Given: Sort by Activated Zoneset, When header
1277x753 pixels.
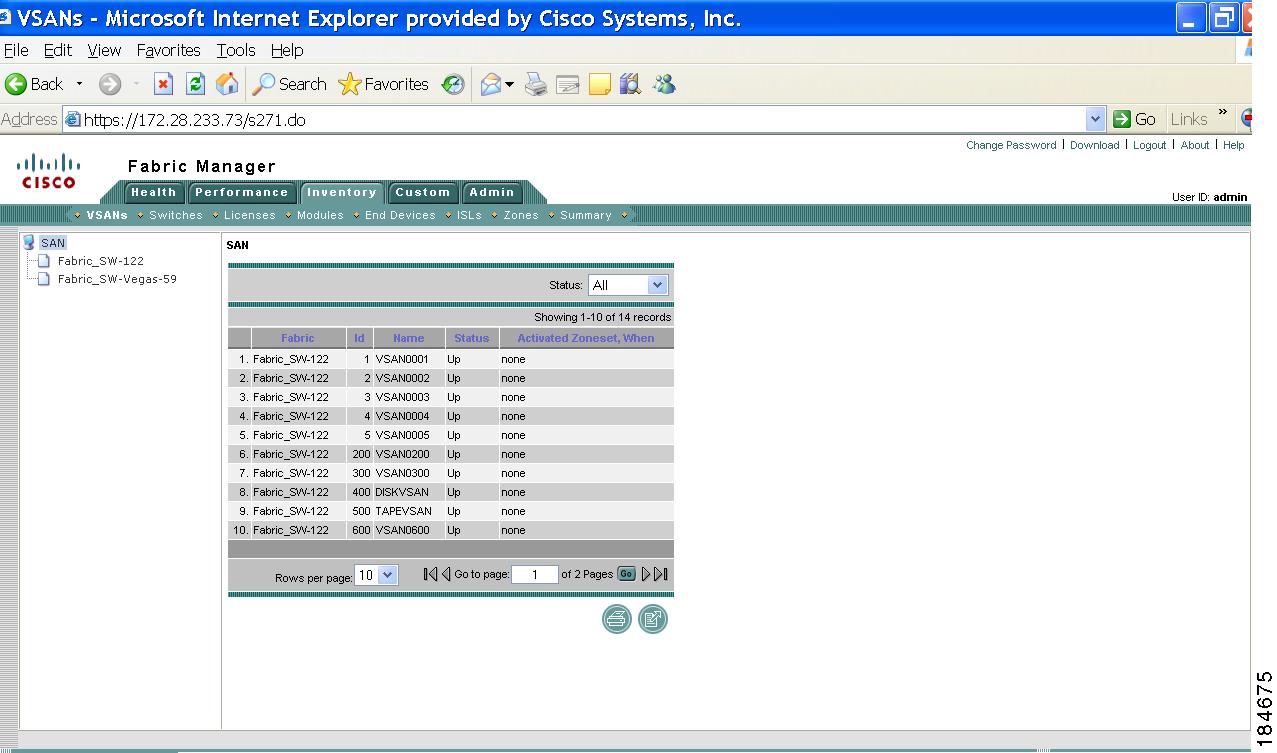Looking at the screenshot, I should pos(586,338).
